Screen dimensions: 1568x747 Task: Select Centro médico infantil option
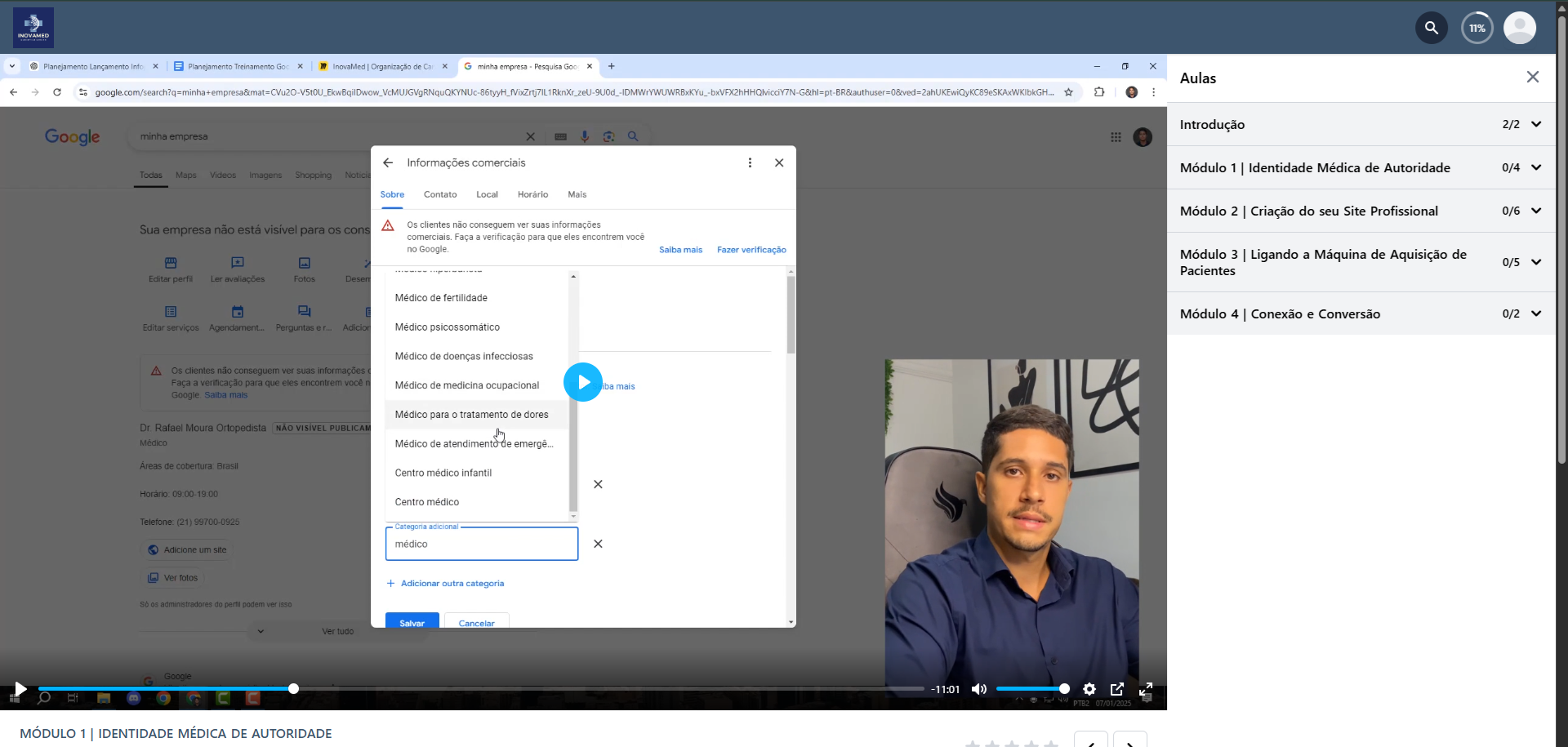pos(477,473)
